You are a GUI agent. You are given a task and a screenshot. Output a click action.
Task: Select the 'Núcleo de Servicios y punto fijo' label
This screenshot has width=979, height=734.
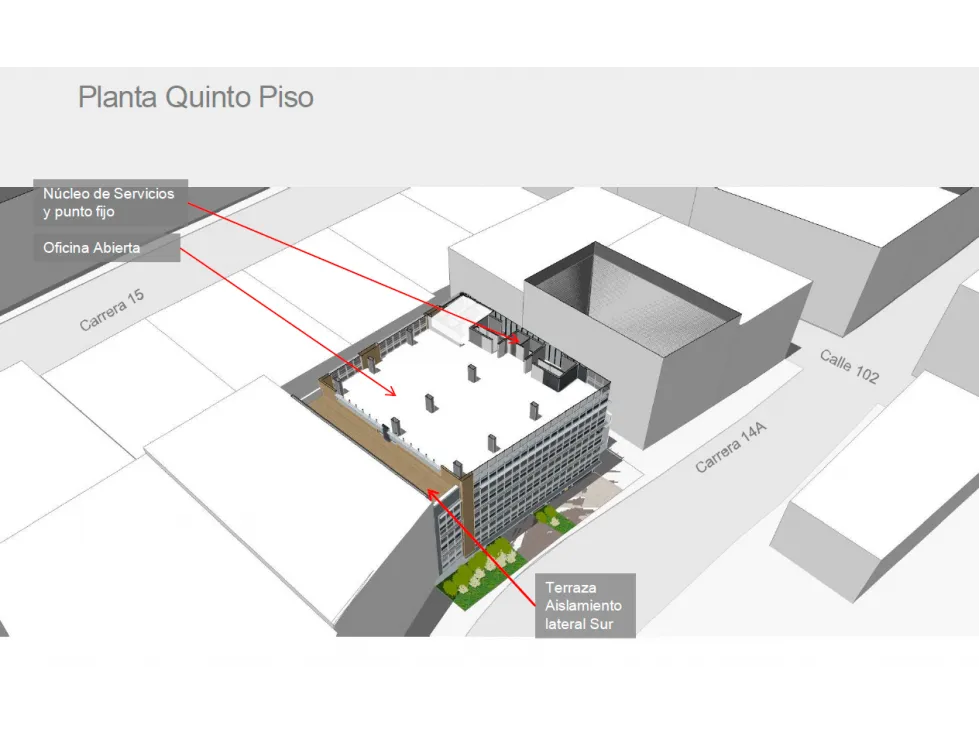click(109, 203)
